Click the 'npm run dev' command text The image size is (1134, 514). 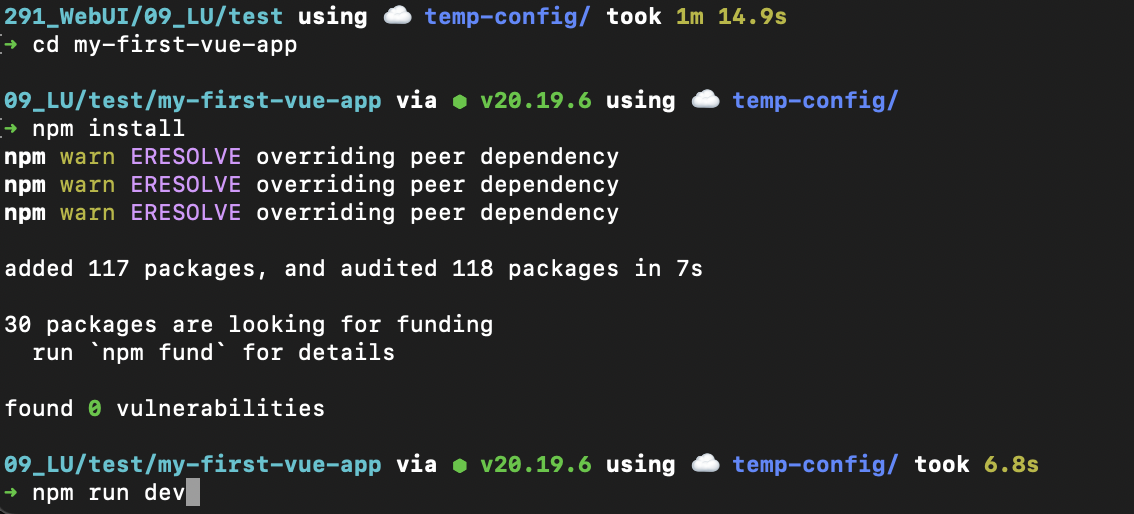tap(101, 493)
